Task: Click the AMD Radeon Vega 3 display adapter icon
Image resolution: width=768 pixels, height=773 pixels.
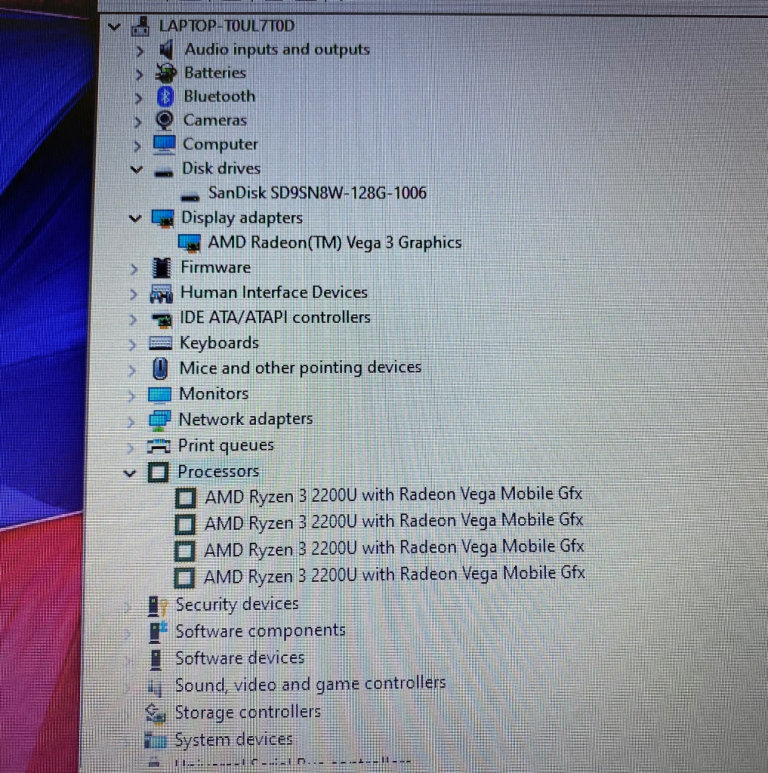Action: [x=188, y=243]
